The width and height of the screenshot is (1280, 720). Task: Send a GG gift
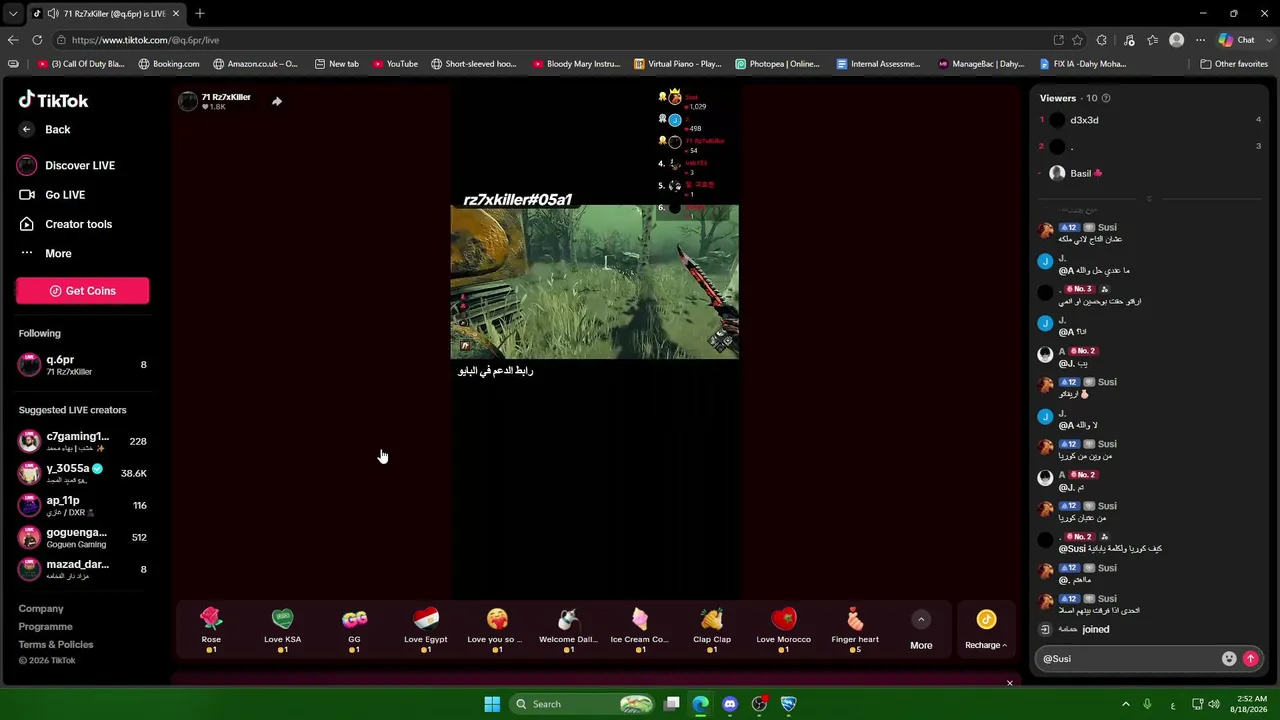click(x=354, y=630)
